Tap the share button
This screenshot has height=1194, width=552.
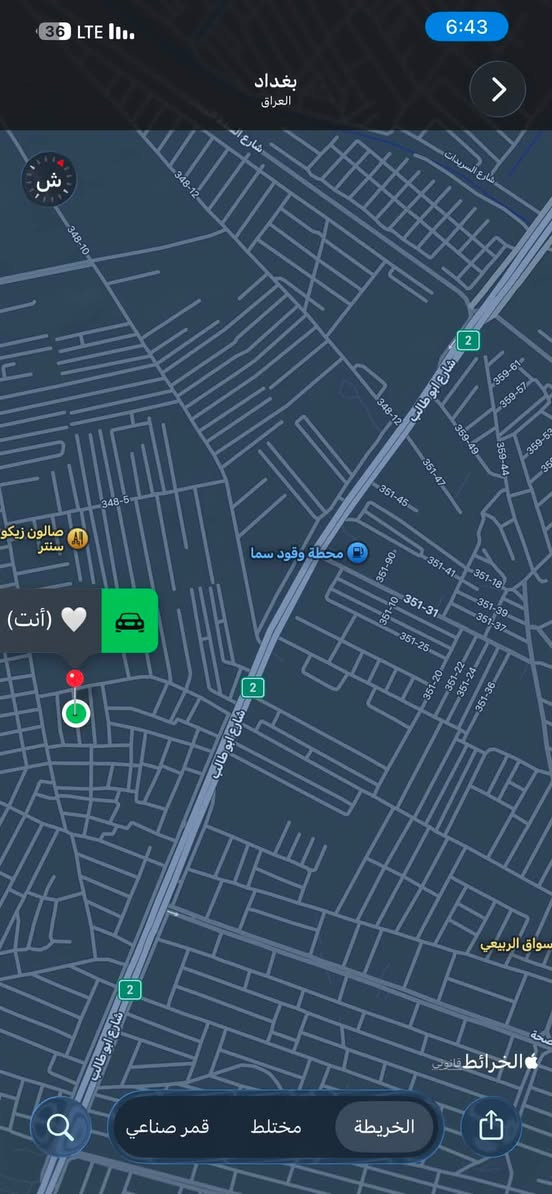[x=491, y=1126]
